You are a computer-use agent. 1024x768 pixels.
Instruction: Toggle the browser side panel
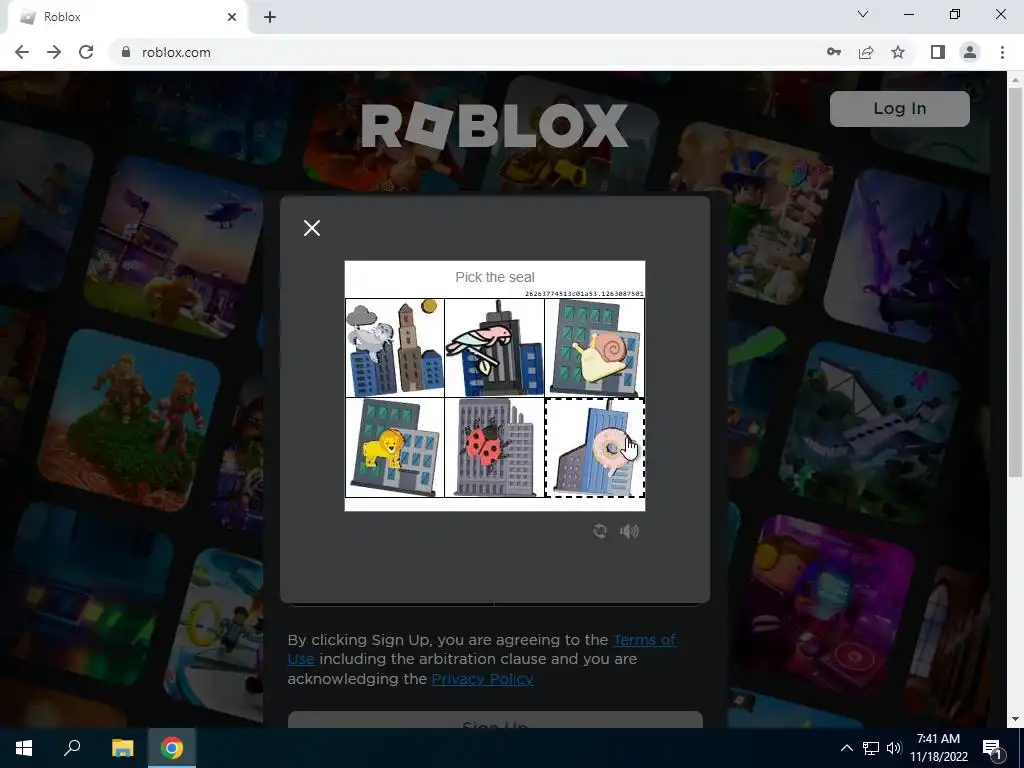[x=938, y=52]
